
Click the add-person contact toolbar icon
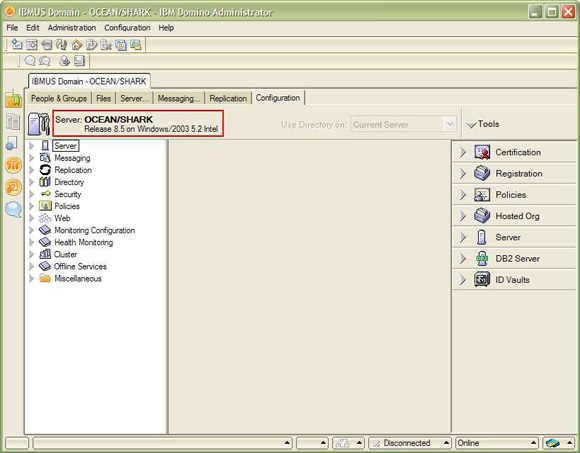point(65,61)
